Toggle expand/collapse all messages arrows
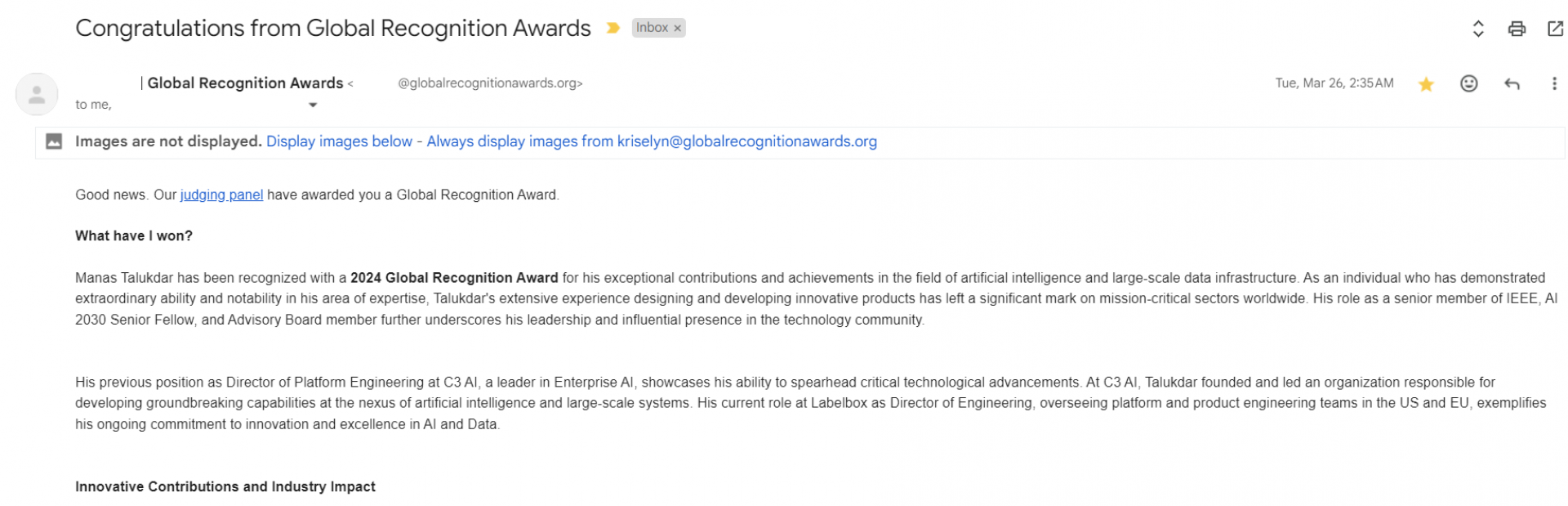 coord(1477,29)
